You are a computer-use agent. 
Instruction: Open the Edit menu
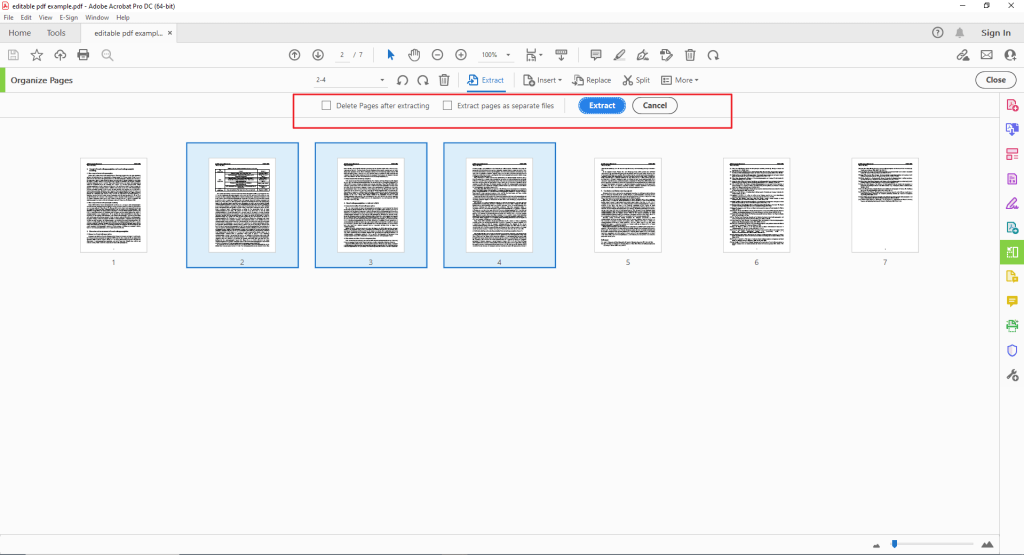point(26,18)
